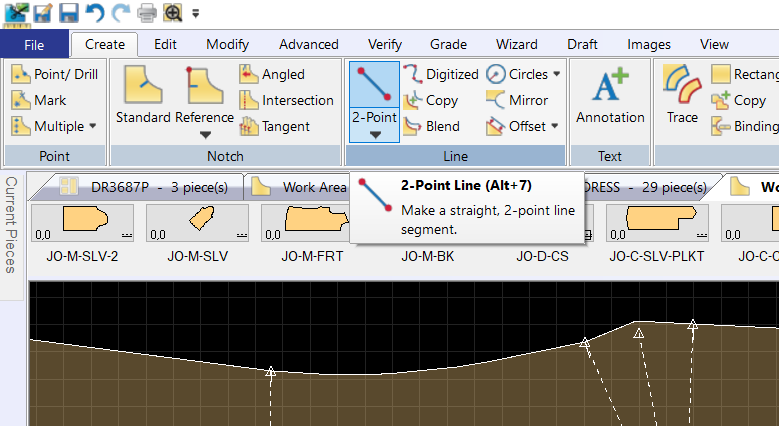Click the Save icon in quick access toolbar
The image size is (779, 426).
pyautogui.click(x=68, y=14)
